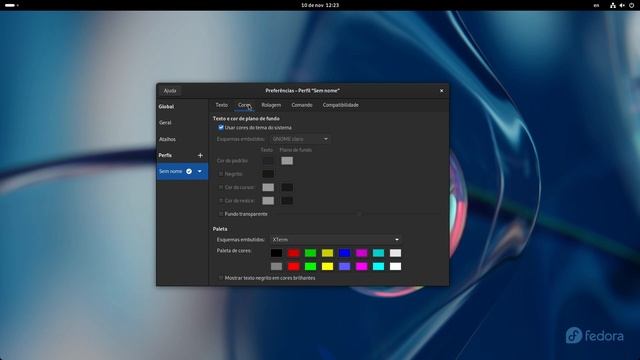The height and width of the screenshot is (360, 640).
Task: Open the Atalhos section in the sidebar
Action: (x=182, y=139)
